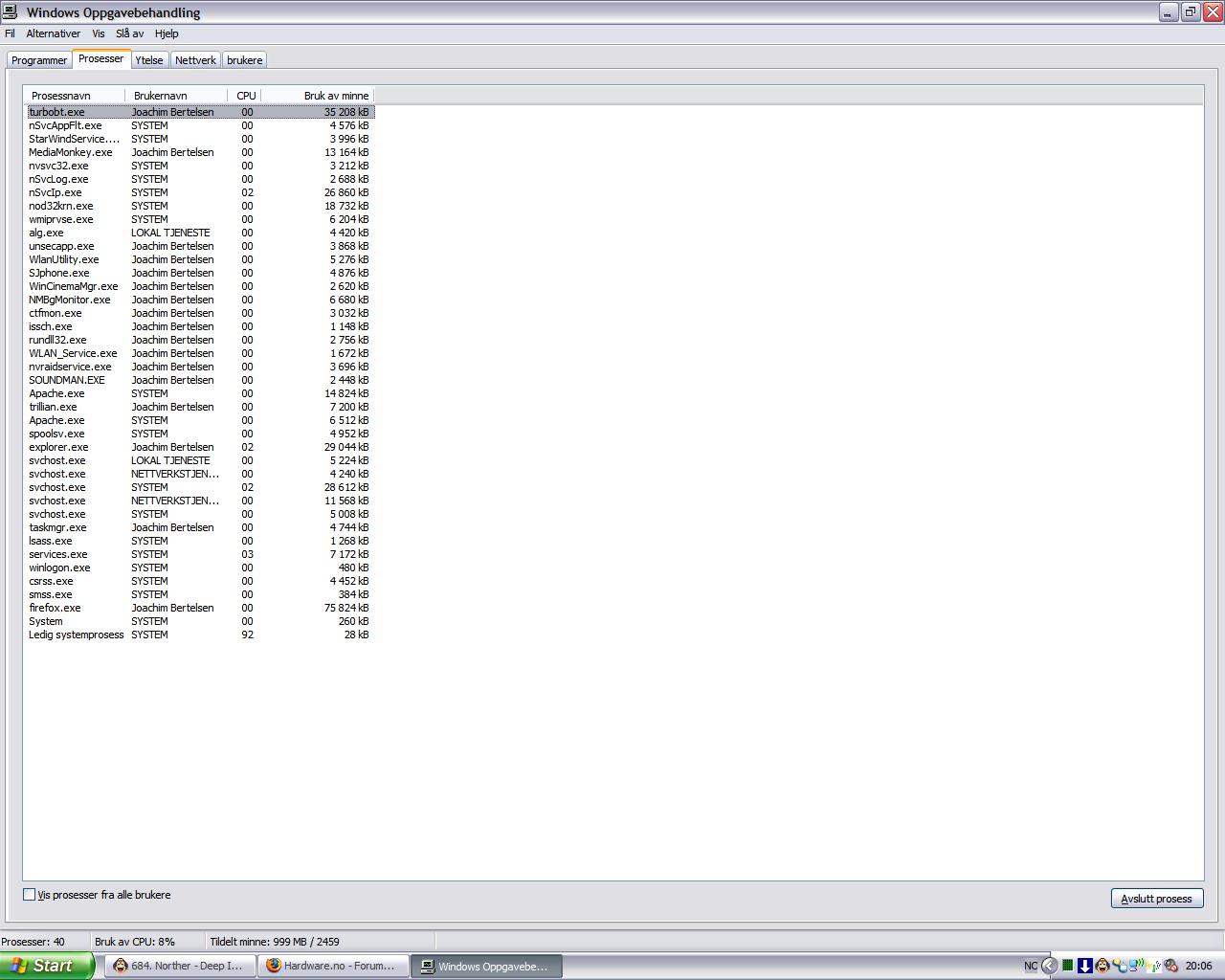Image resolution: width=1225 pixels, height=980 pixels.
Task: Select the turbobt.exe process row
Action: 200,112
